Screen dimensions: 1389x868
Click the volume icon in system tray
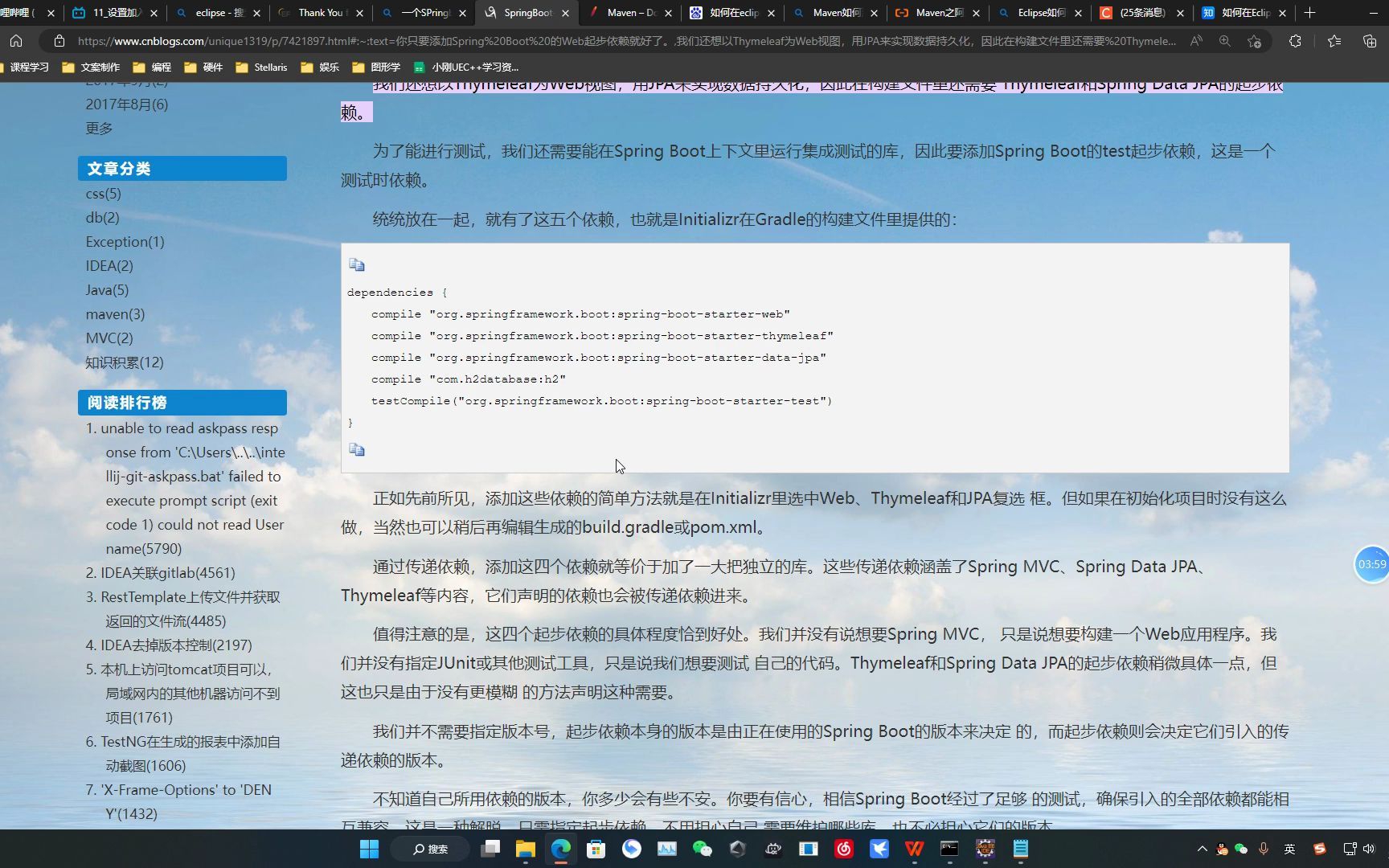(x=1369, y=849)
